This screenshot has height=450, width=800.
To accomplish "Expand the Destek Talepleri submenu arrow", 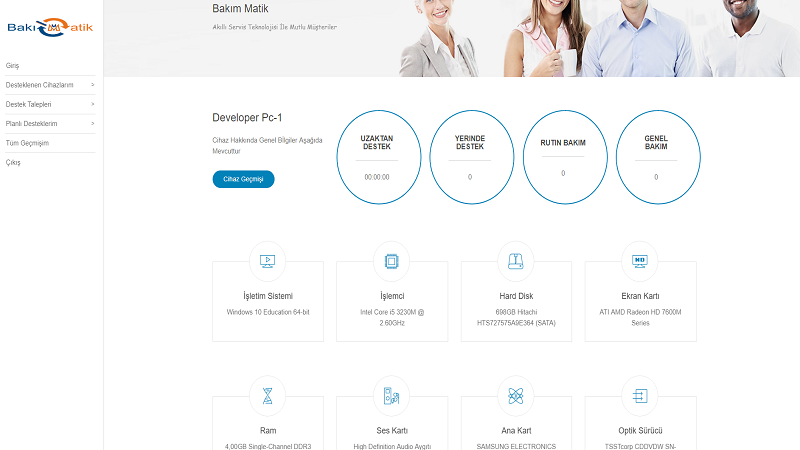I will [x=93, y=104].
